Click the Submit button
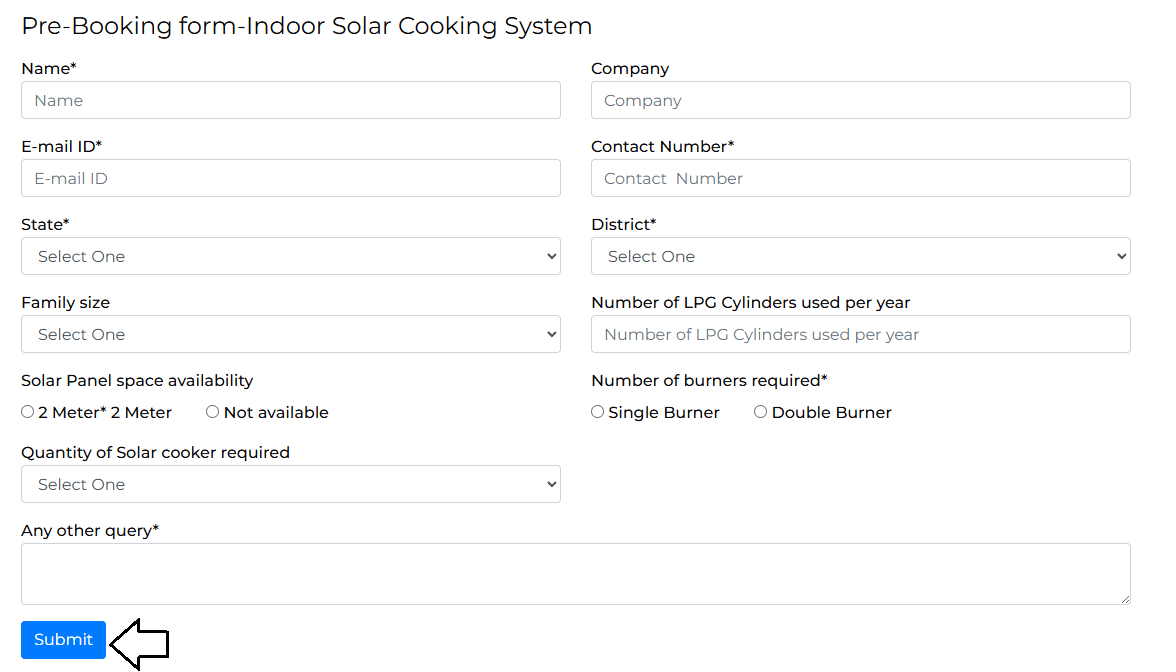Screen dimensions: 1176x672 pos(63,639)
